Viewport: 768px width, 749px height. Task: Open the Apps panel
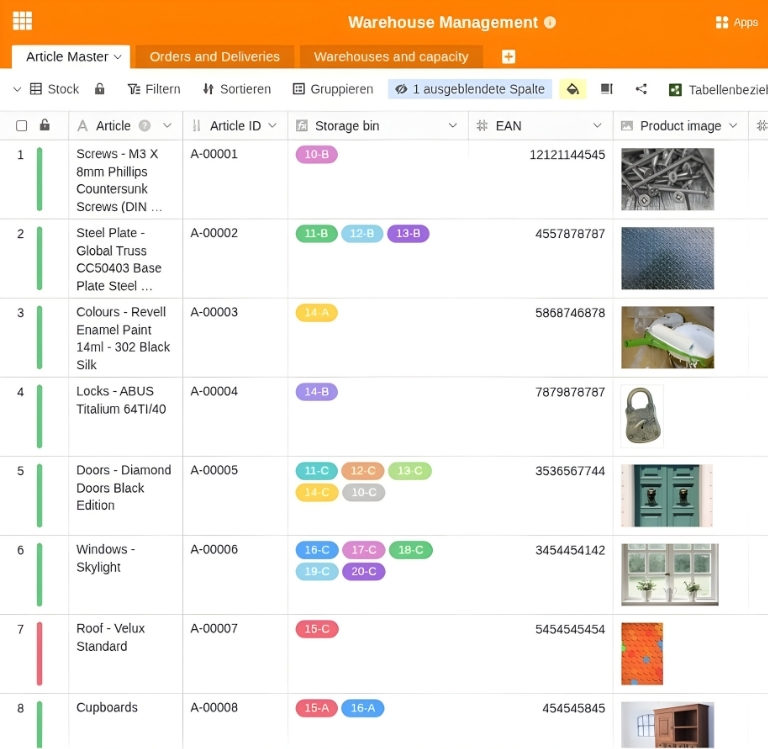click(737, 22)
